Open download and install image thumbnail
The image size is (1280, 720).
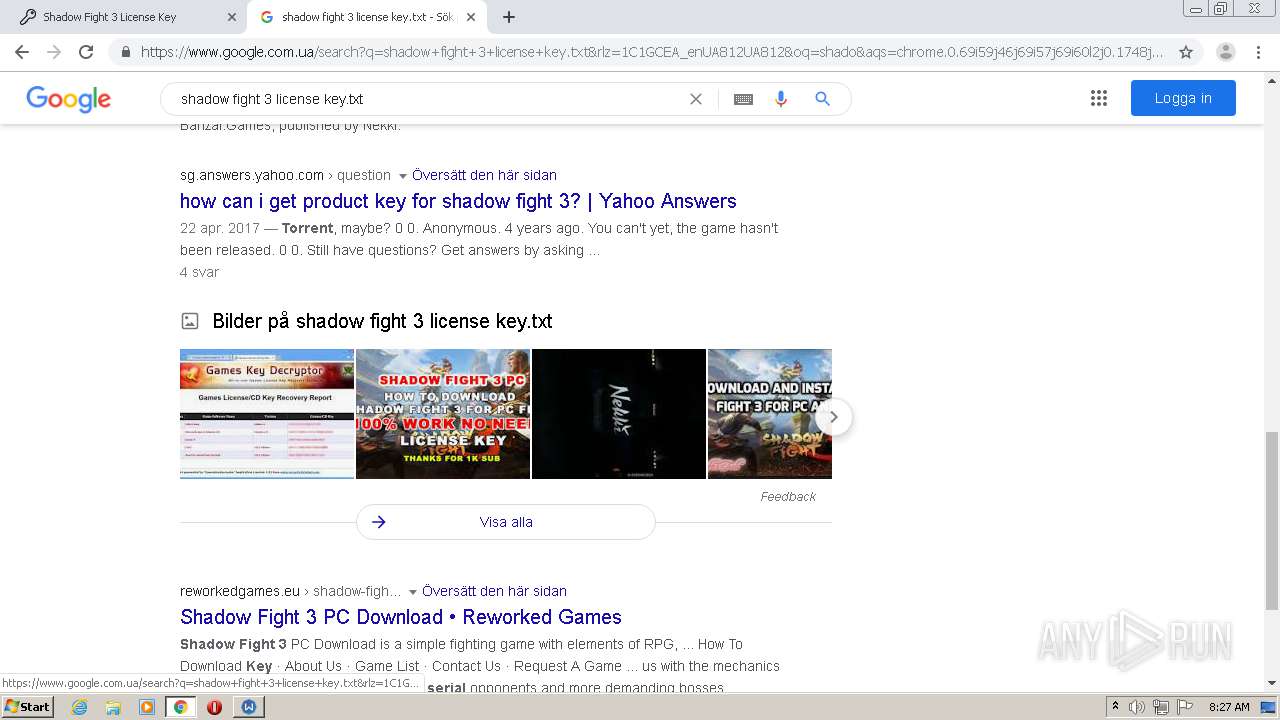click(770, 414)
